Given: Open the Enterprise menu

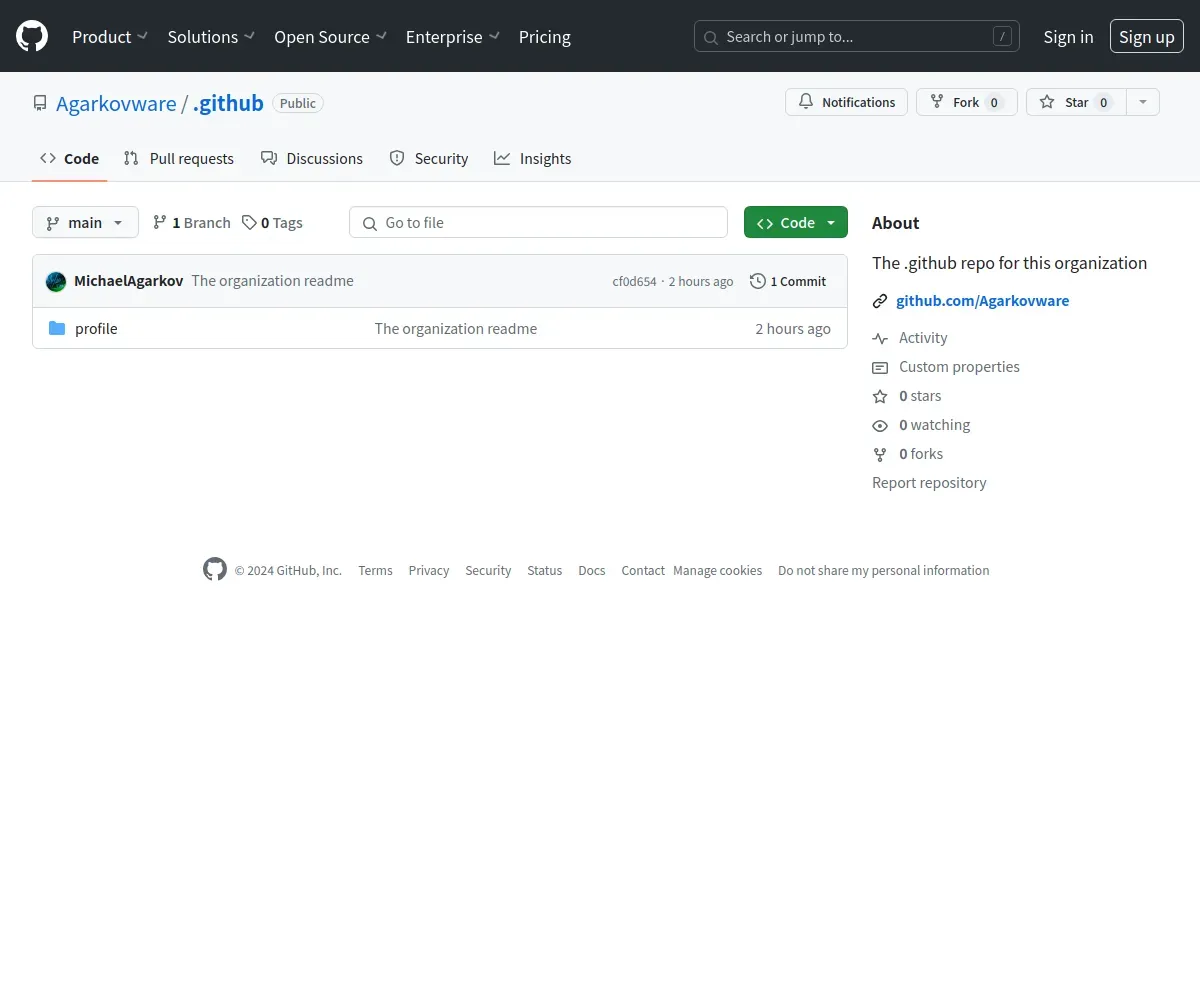Looking at the screenshot, I should (x=453, y=37).
